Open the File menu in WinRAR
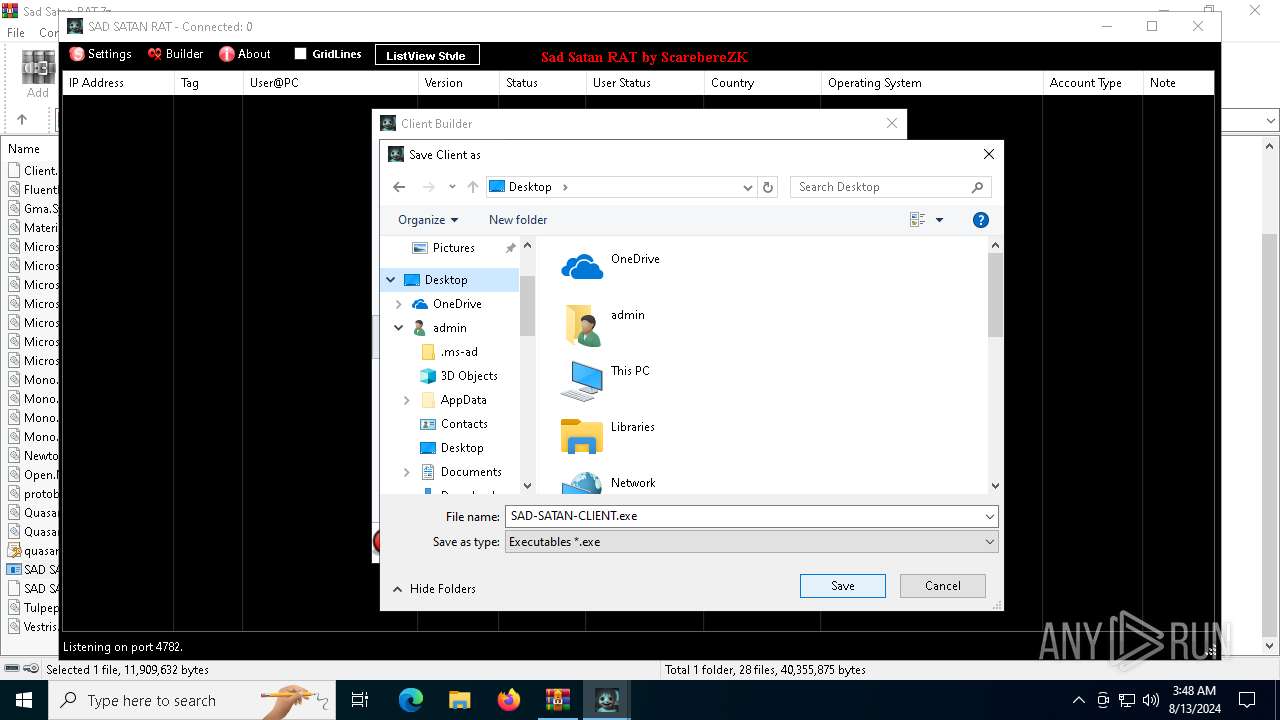1280x720 pixels. pos(16,33)
